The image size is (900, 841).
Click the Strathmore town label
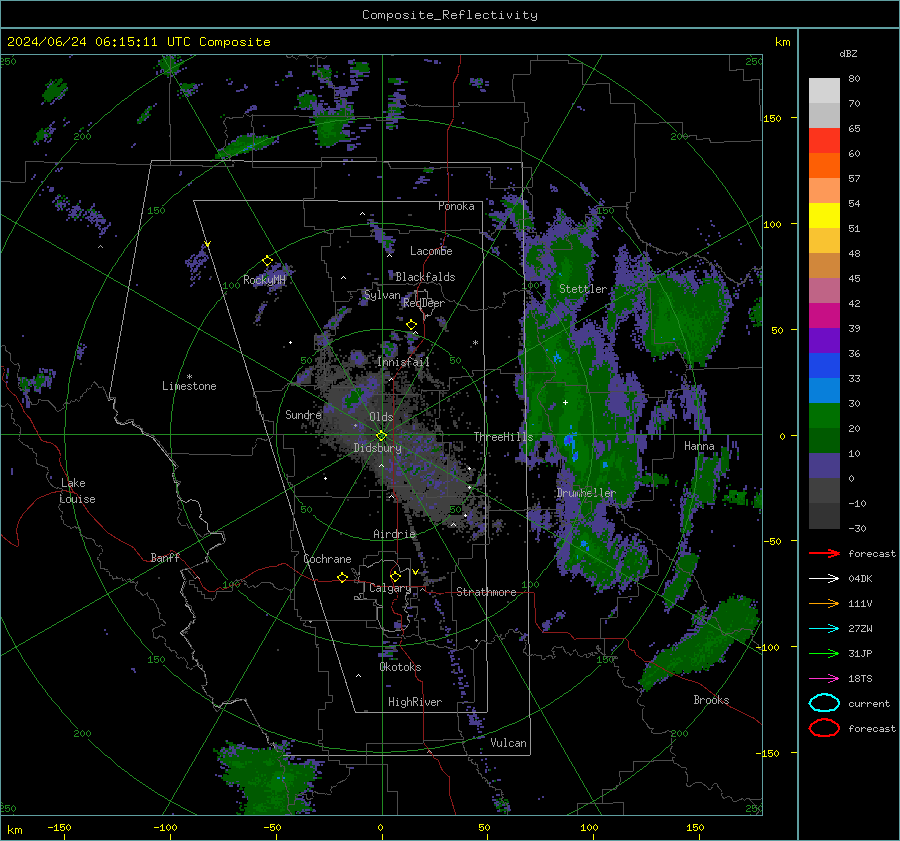point(486,592)
